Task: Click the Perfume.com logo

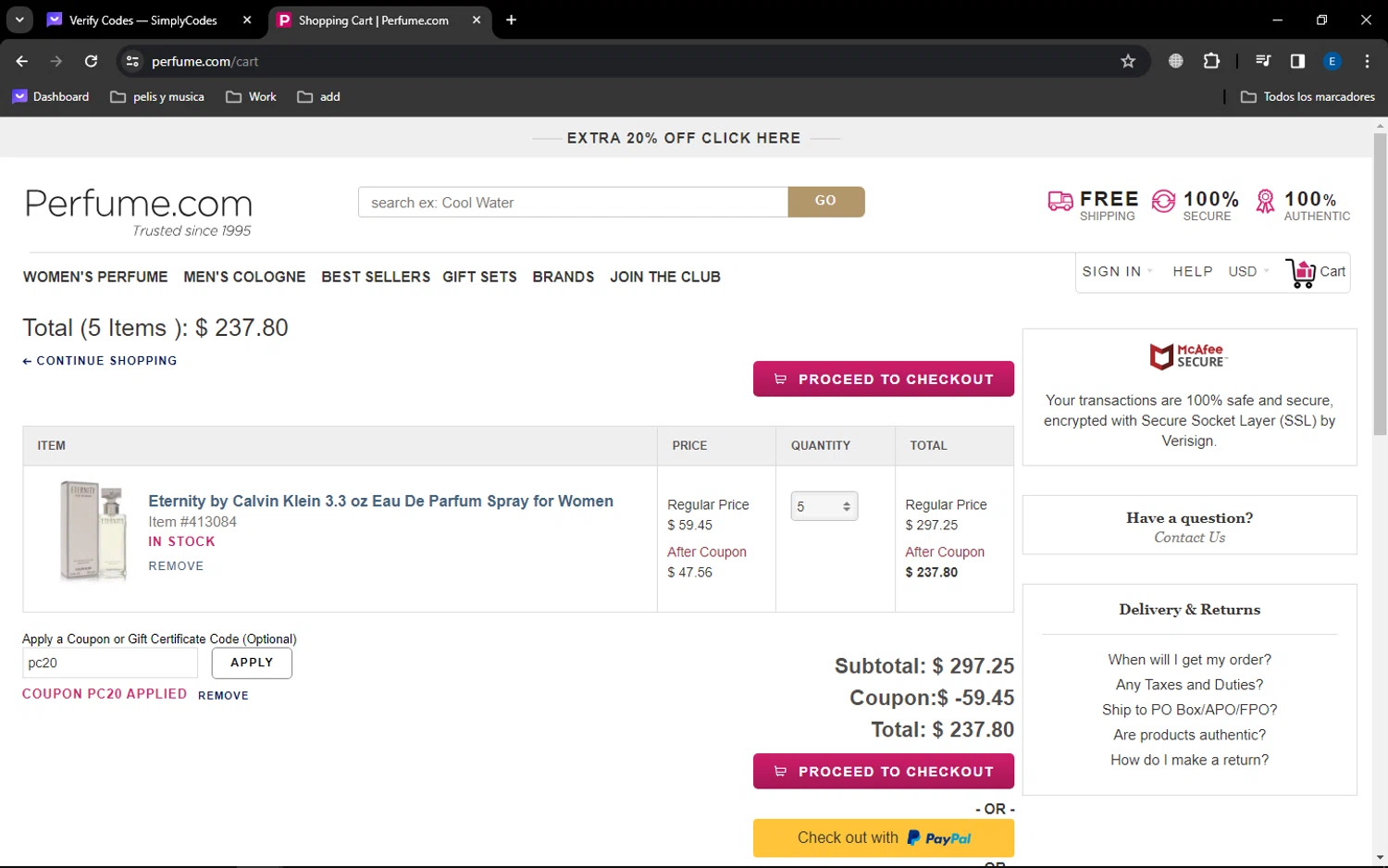Action: coord(139,212)
